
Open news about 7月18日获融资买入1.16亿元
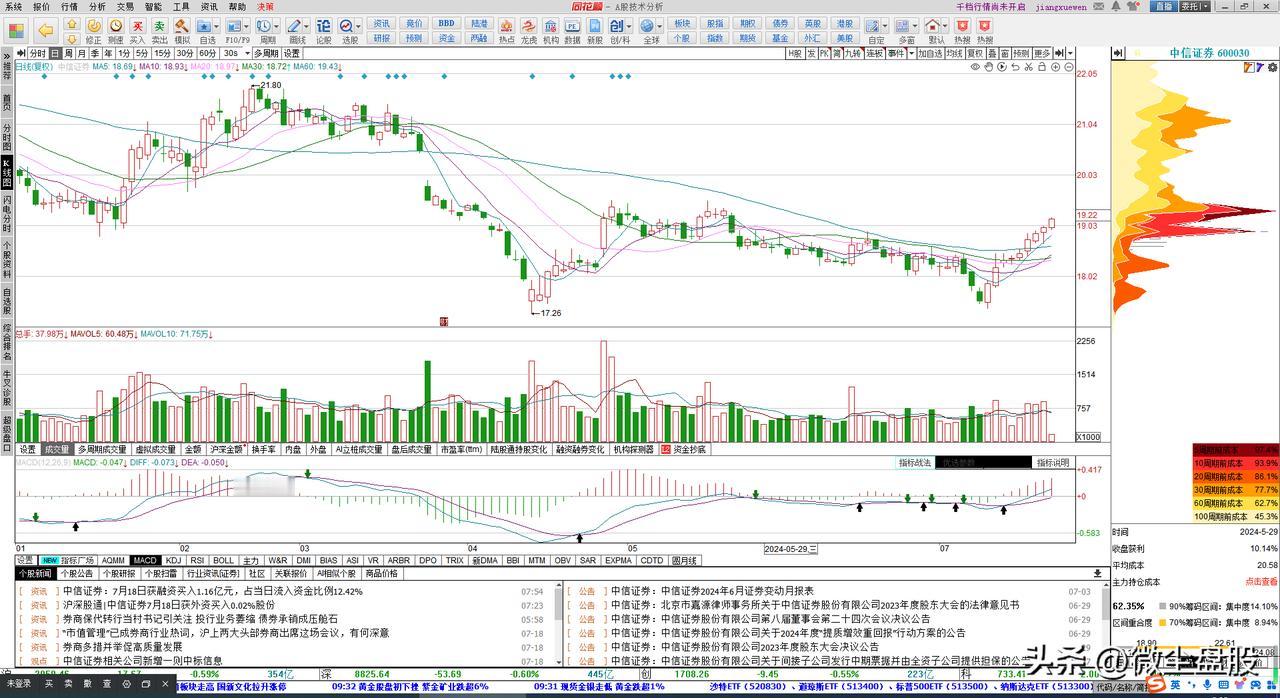tap(212, 591)
